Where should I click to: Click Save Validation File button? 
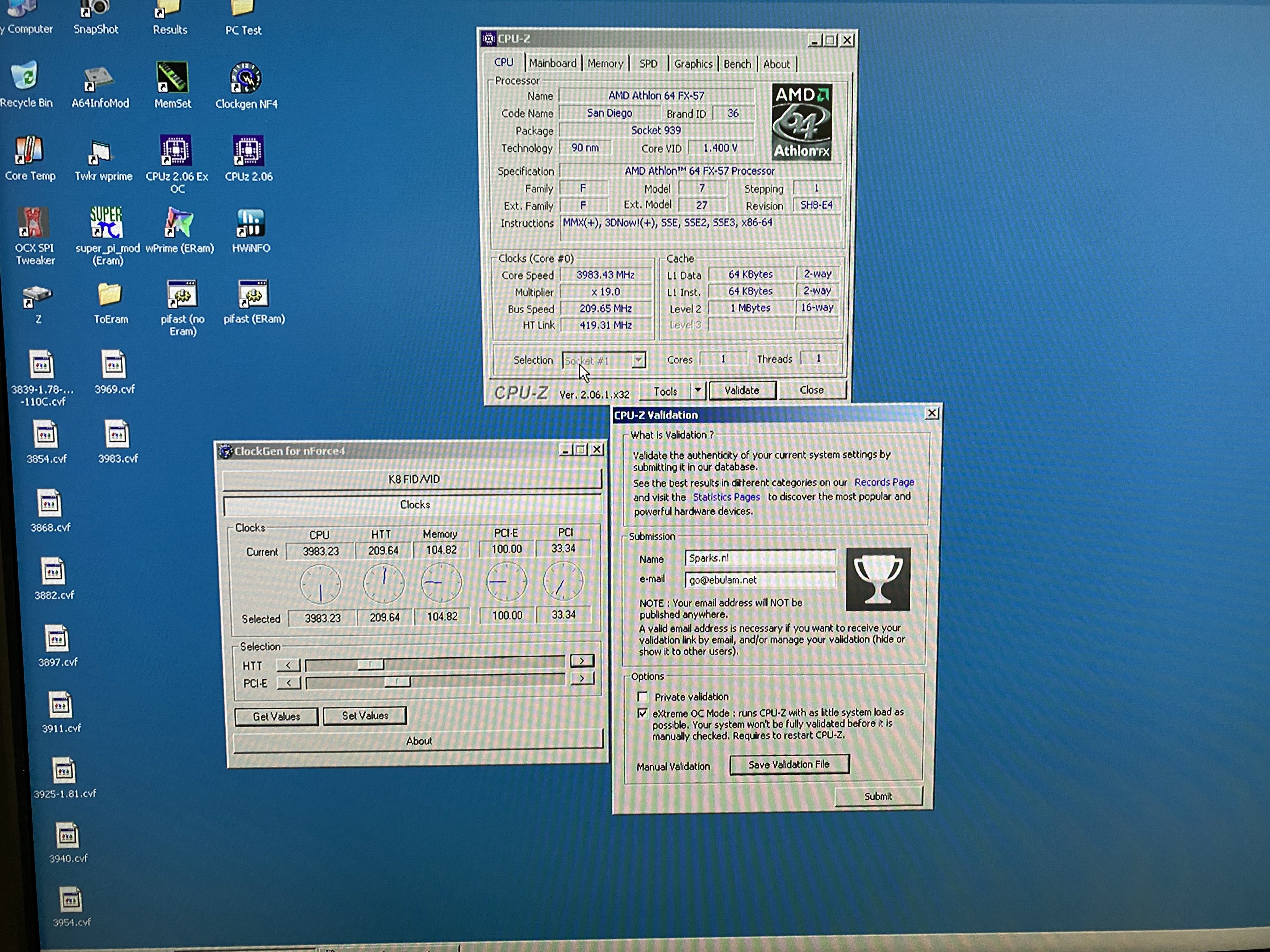(789, 764)
